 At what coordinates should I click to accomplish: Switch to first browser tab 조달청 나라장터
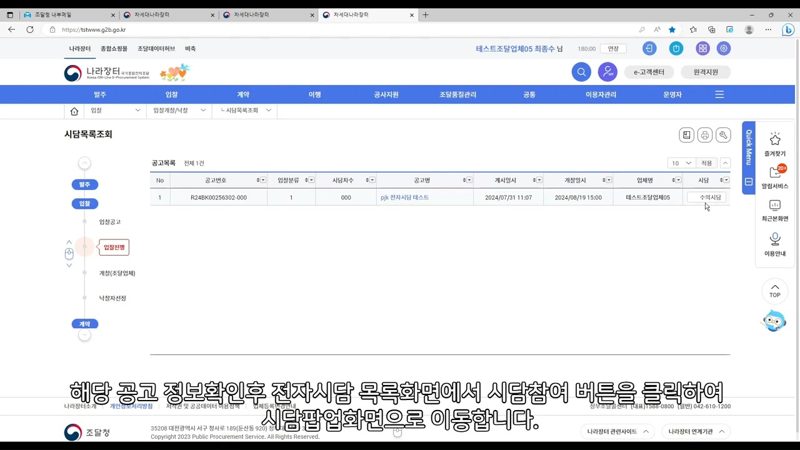(x=68, y=15)
